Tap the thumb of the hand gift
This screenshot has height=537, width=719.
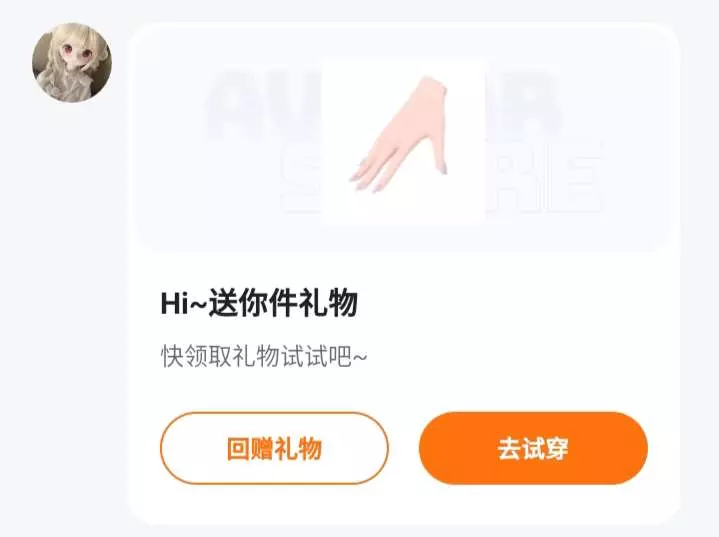coord(441,158)
